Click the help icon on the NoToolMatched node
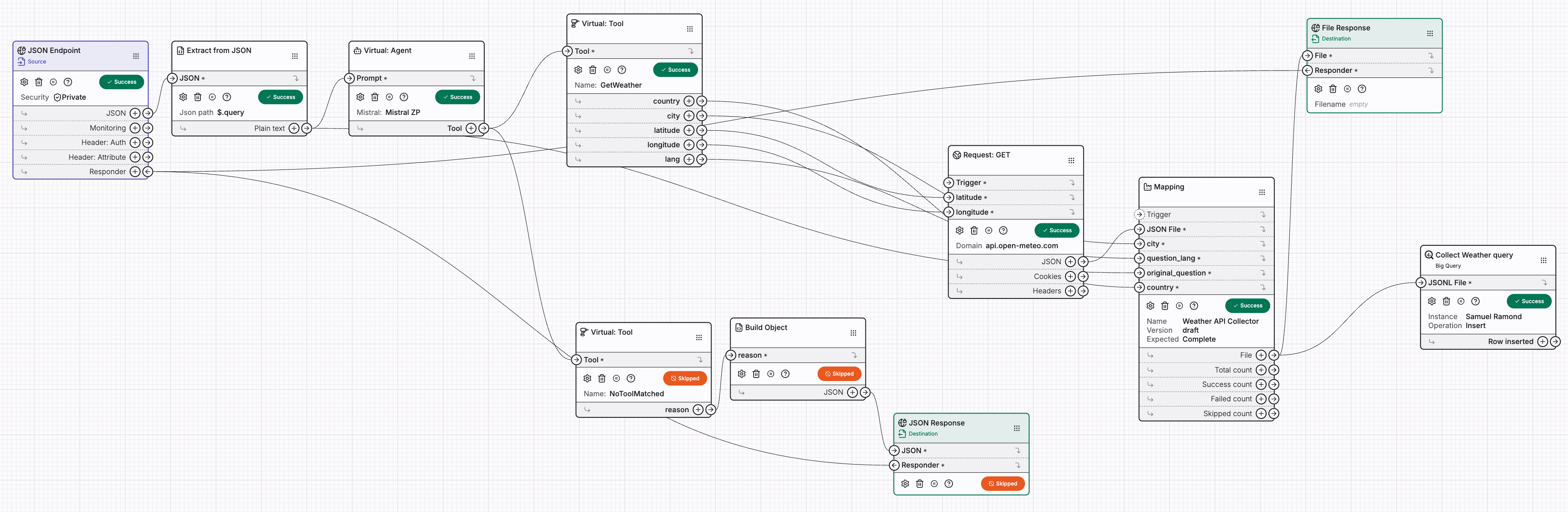Screen dimensions: 1568x512 (631, 378)
